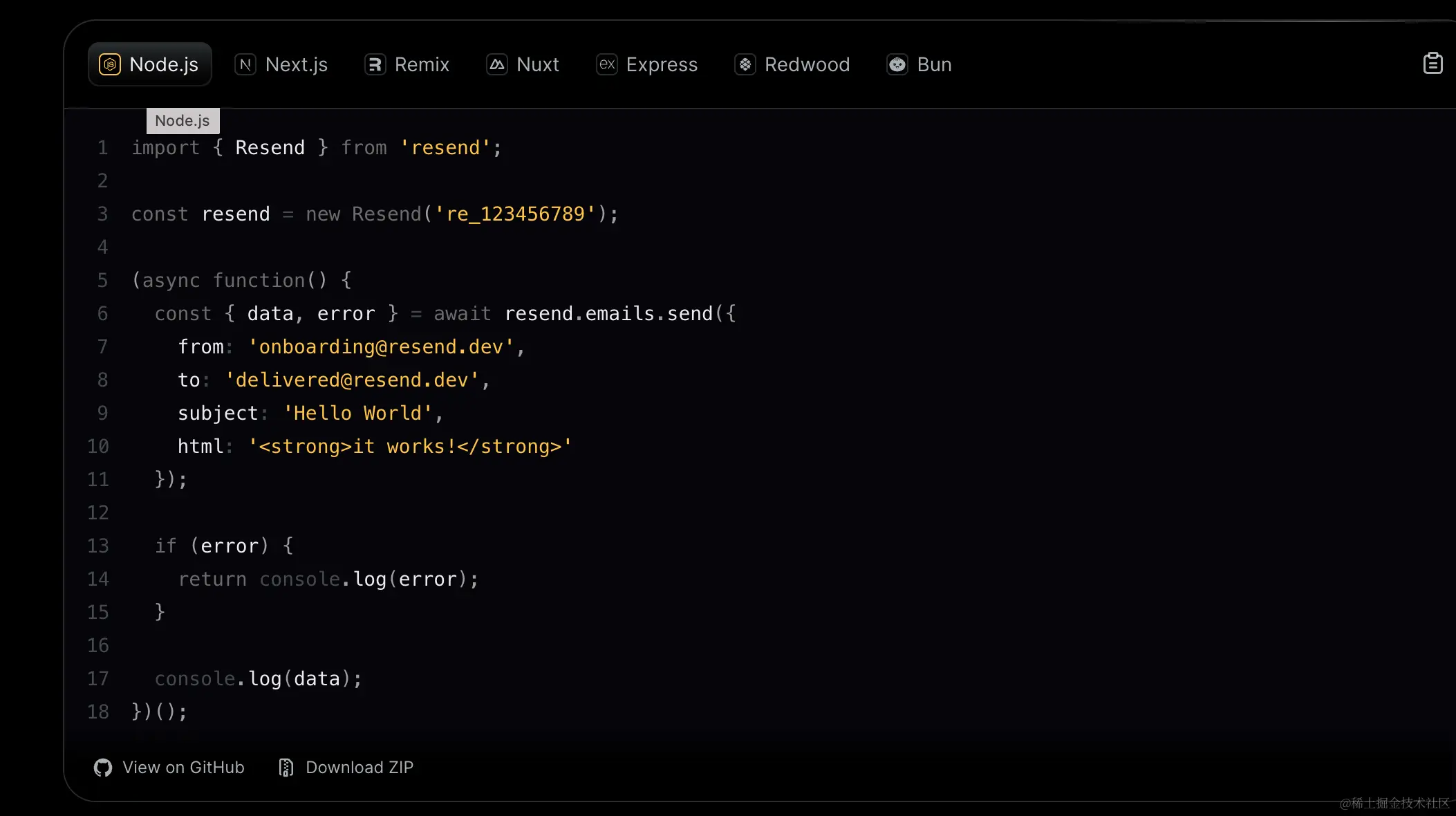1456x816 pixels.
Task: Open the Redwood code example tab
Action: pyautogui.click(x=807, y=64)
